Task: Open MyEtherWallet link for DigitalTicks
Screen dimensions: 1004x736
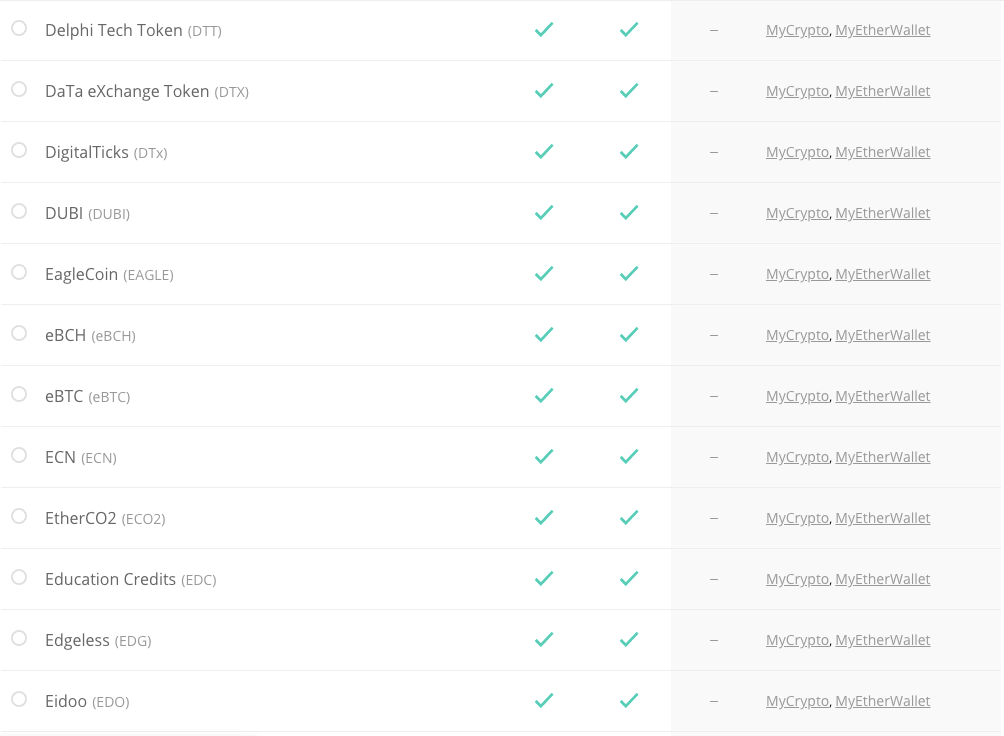Action: (x=882, y=152)
